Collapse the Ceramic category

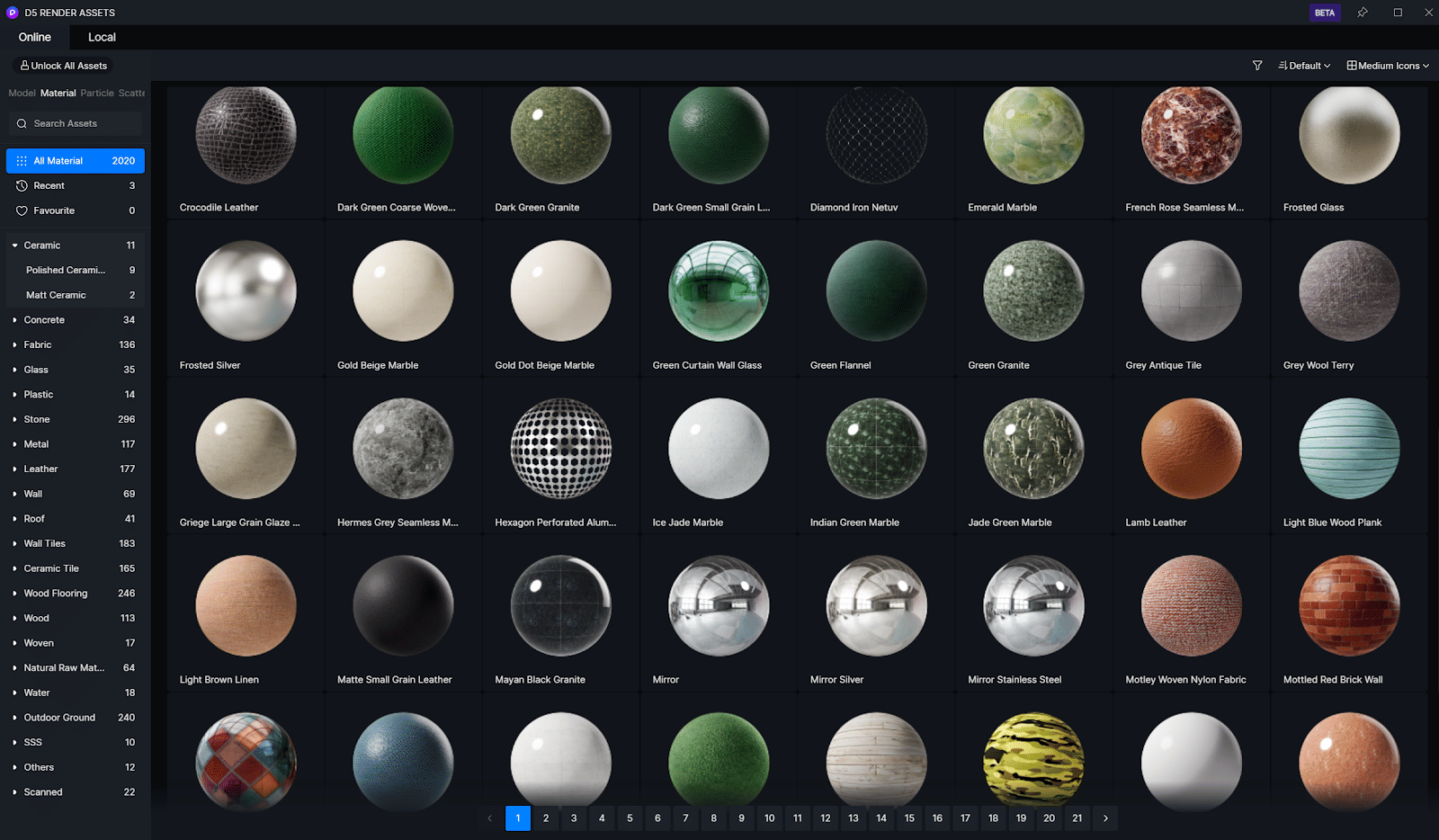click(x=15, y=246)
